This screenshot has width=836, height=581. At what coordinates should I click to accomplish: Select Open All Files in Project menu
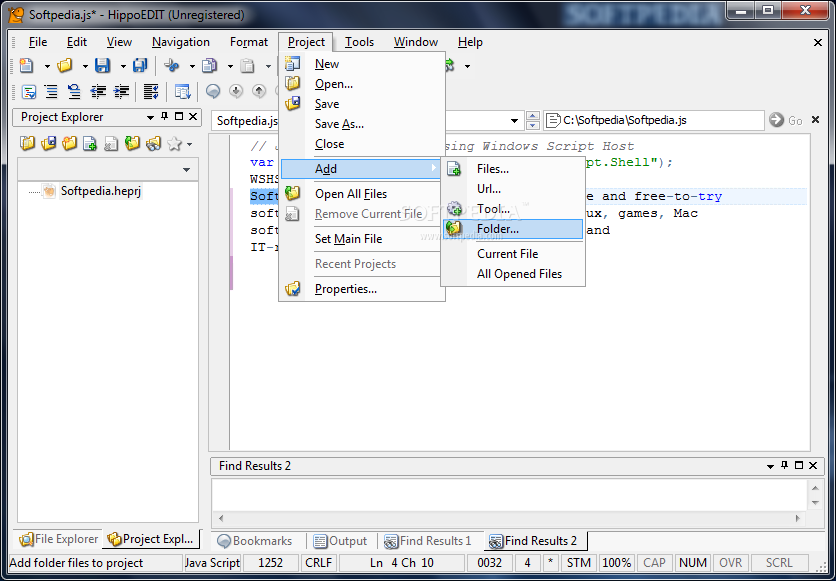click(361, 194)
